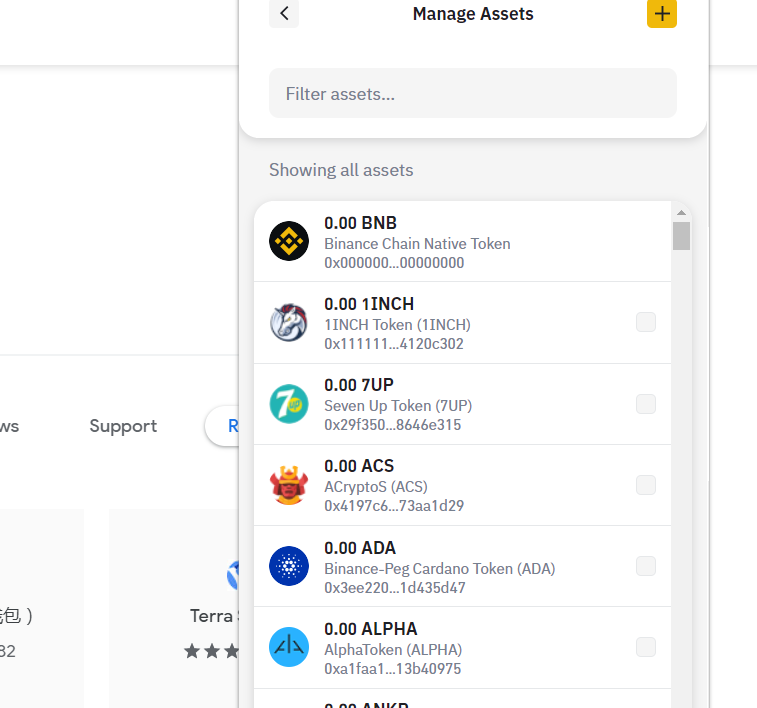Click address '0x000000...00000000'
Viewport: 757px width, 708px height.
pos(394,263)
